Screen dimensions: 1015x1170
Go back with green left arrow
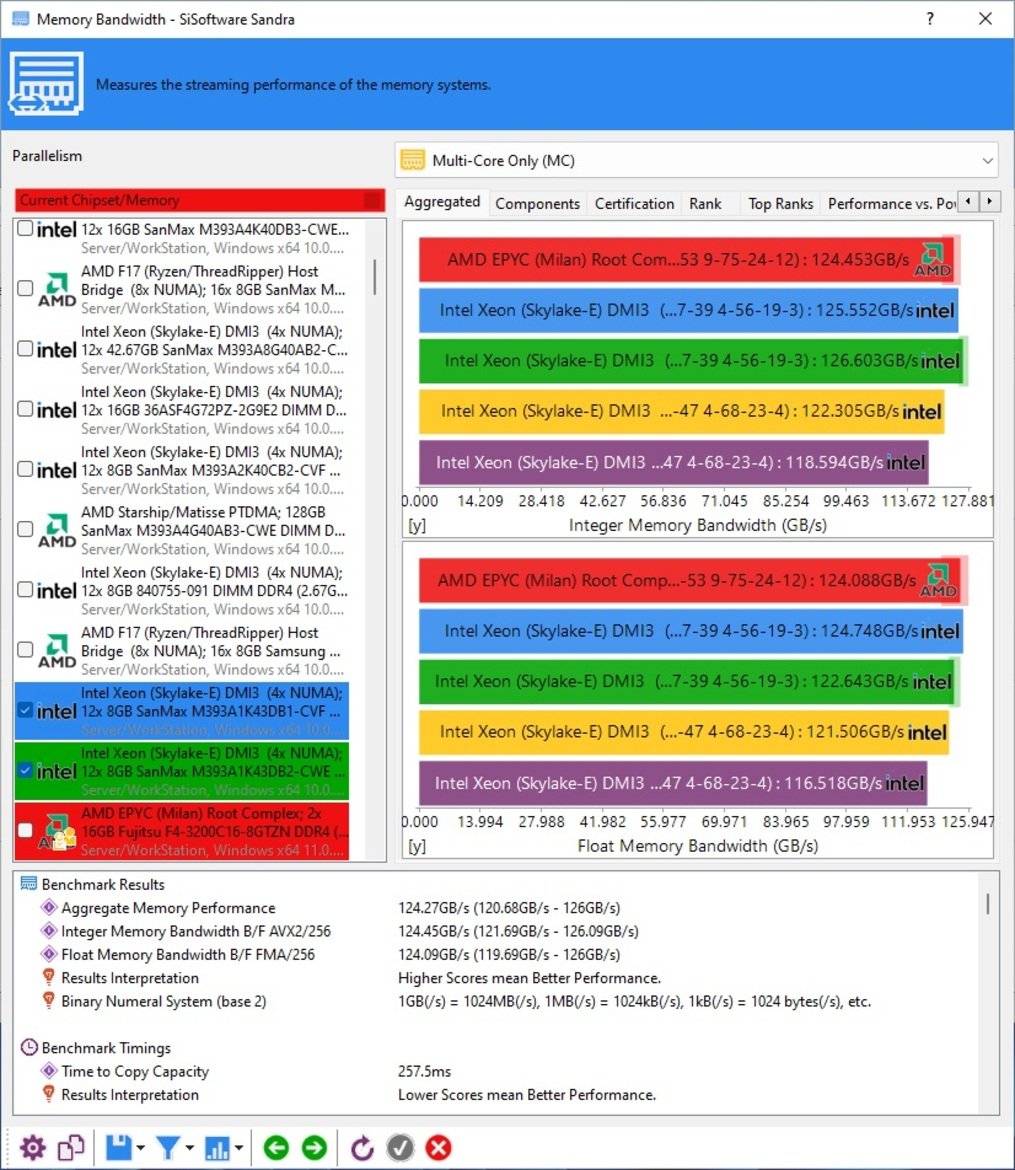click(276, 1148)
